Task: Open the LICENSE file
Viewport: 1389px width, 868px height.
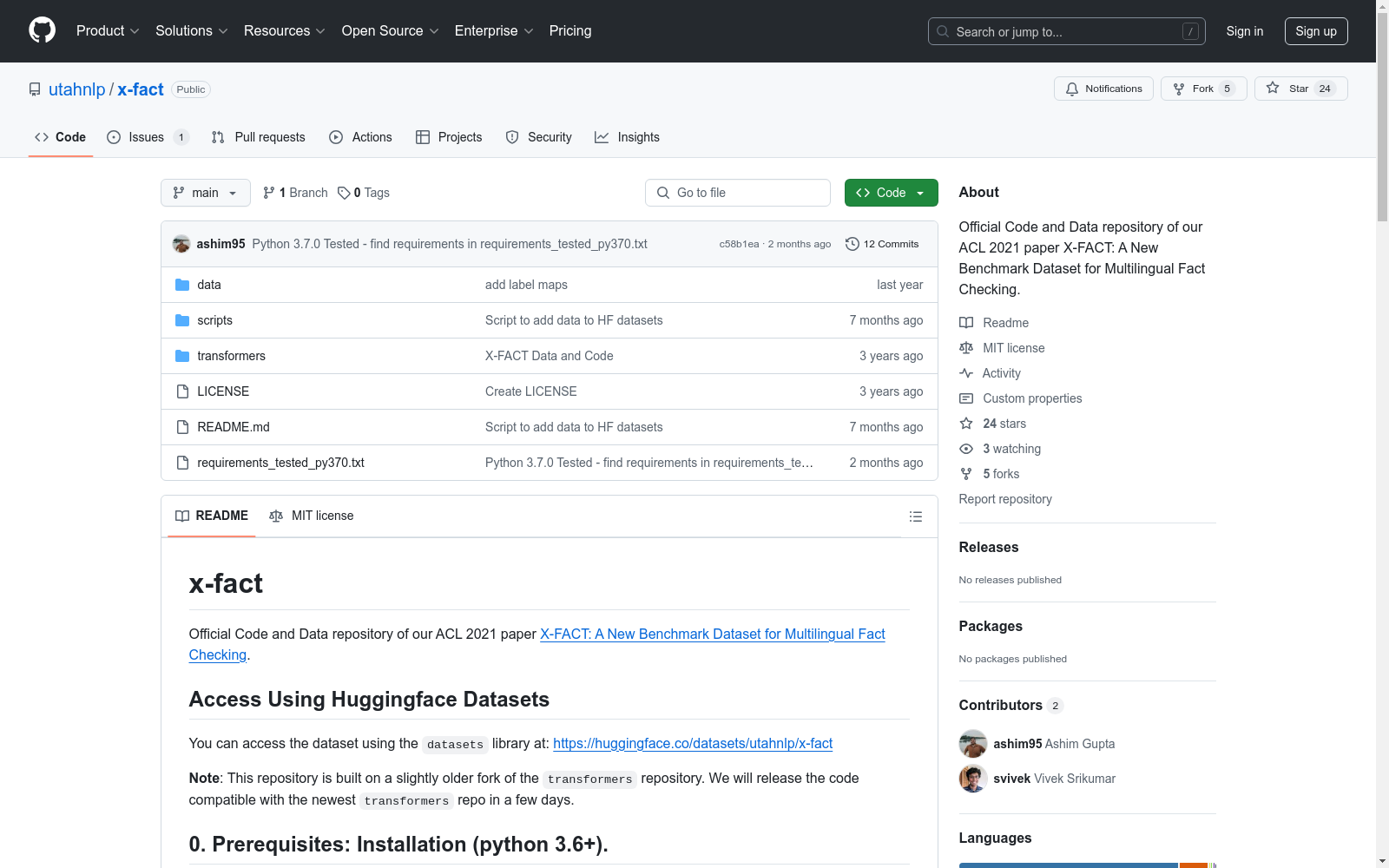Action: click(223, 391)
